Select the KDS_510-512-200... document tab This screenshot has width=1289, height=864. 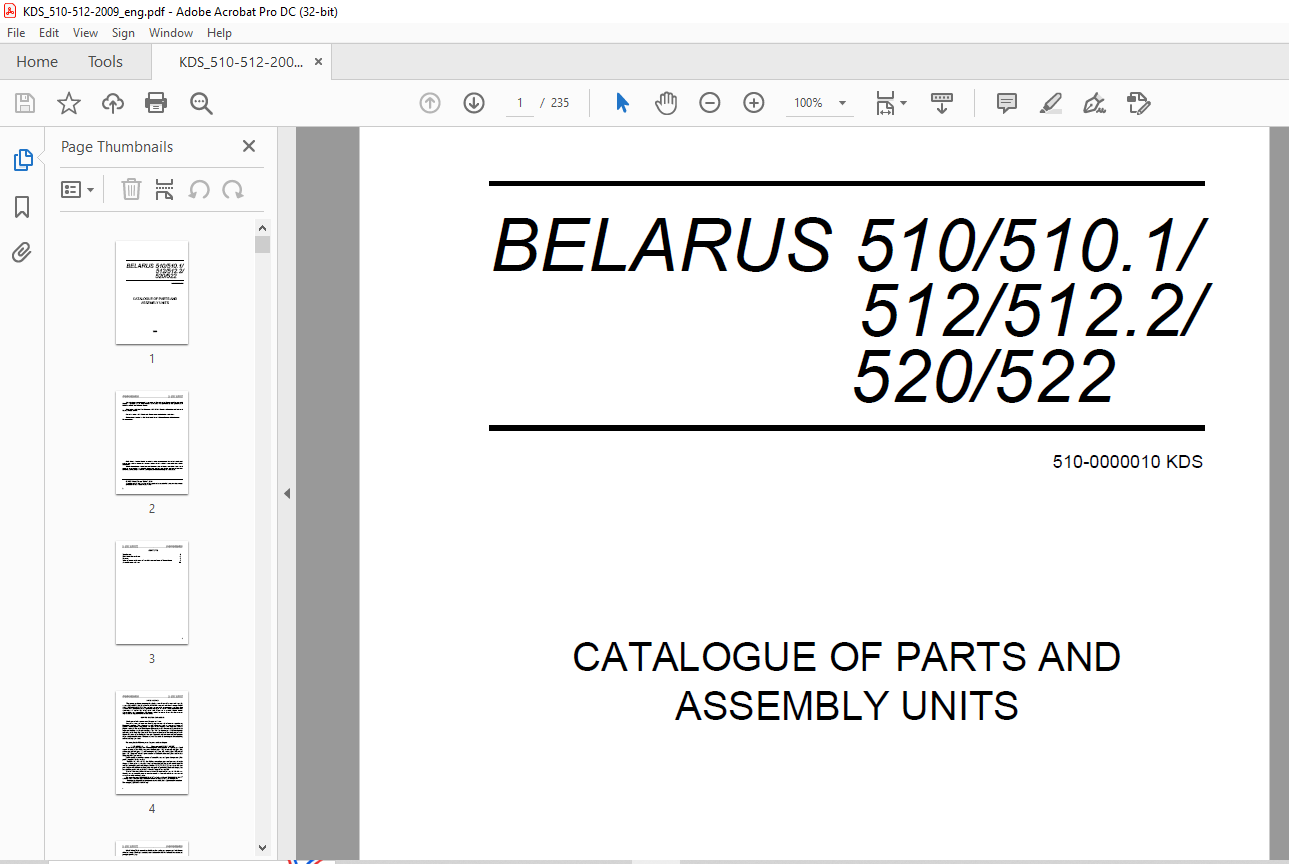tap(241, 62)
